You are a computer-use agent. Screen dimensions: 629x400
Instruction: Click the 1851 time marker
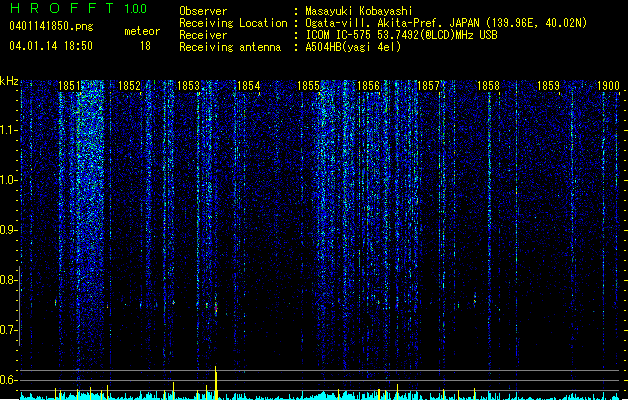point(69,86)
